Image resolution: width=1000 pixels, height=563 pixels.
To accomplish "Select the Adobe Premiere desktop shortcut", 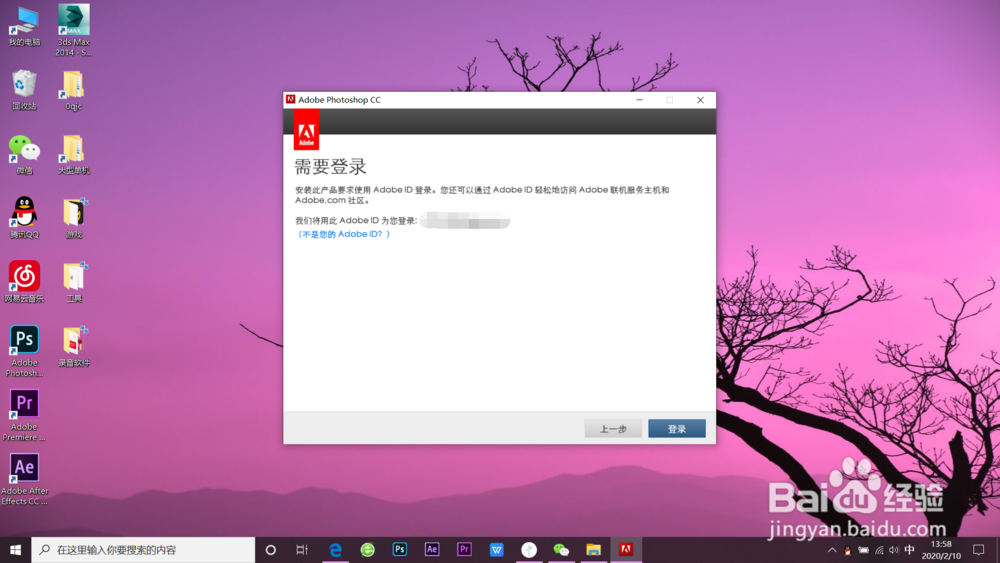I will point(24,416).
